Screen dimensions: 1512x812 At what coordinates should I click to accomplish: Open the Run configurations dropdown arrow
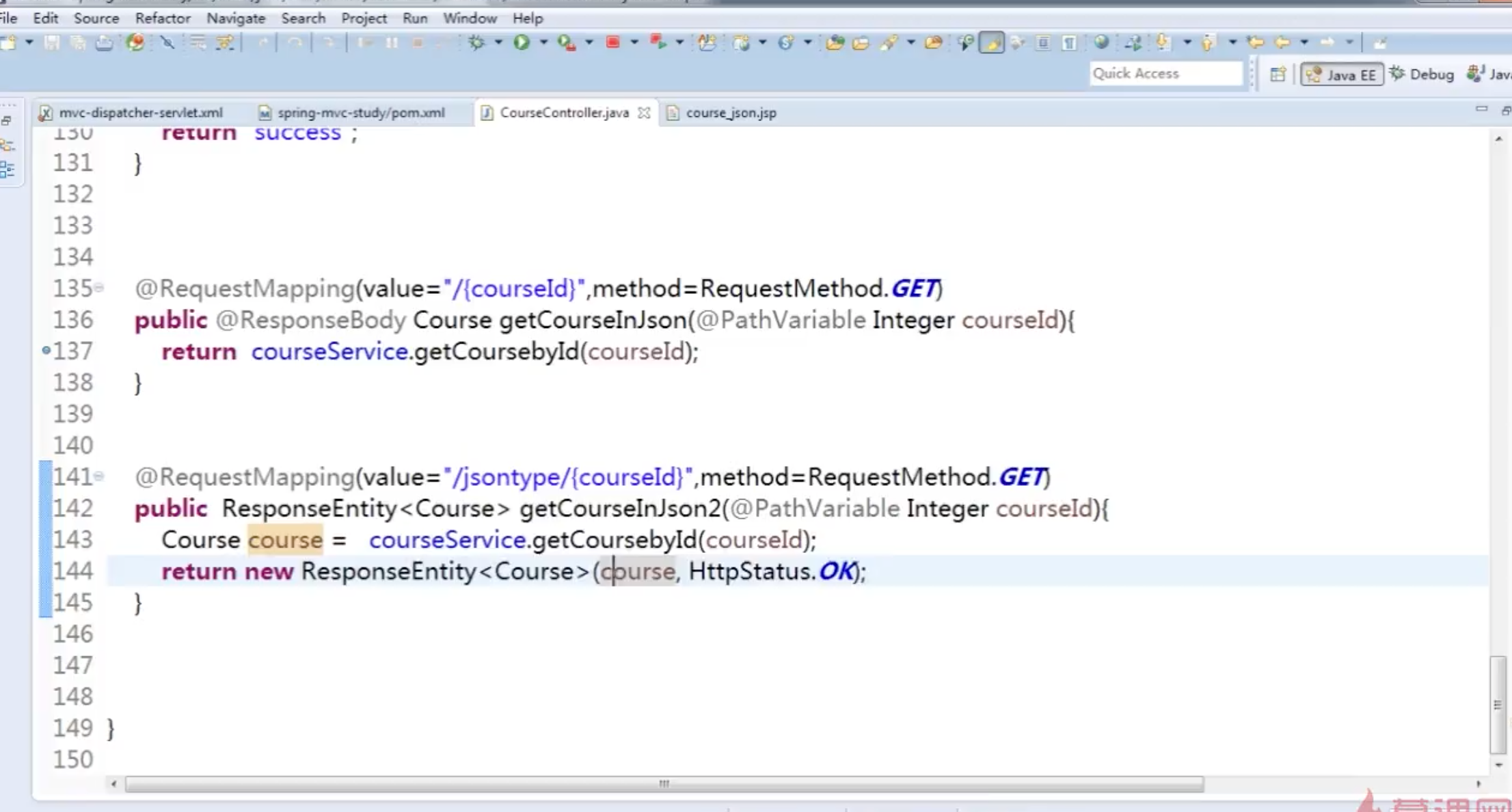543,43
